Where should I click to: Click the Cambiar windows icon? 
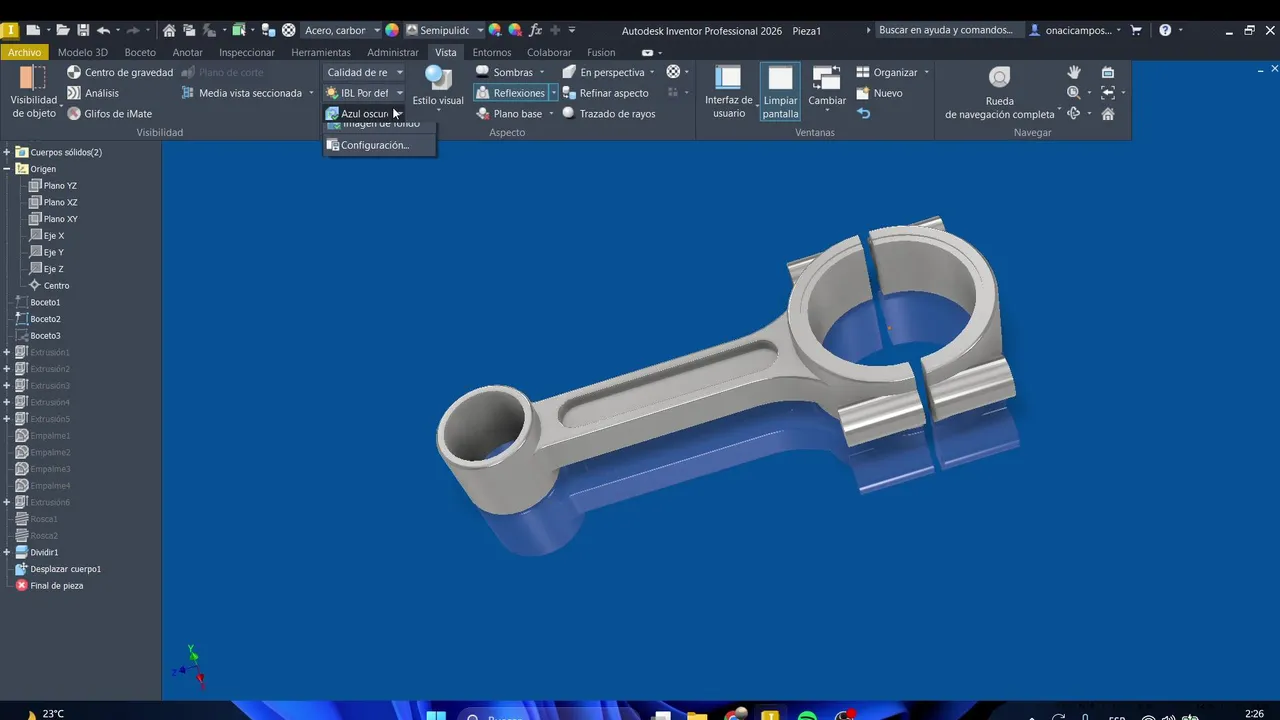(827, 78)
